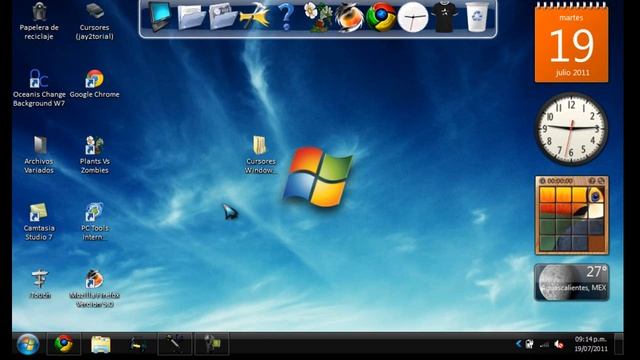640x360 pixels.
Task: Click the black t-shirt icon in the dock
Action: click(444, 17)
